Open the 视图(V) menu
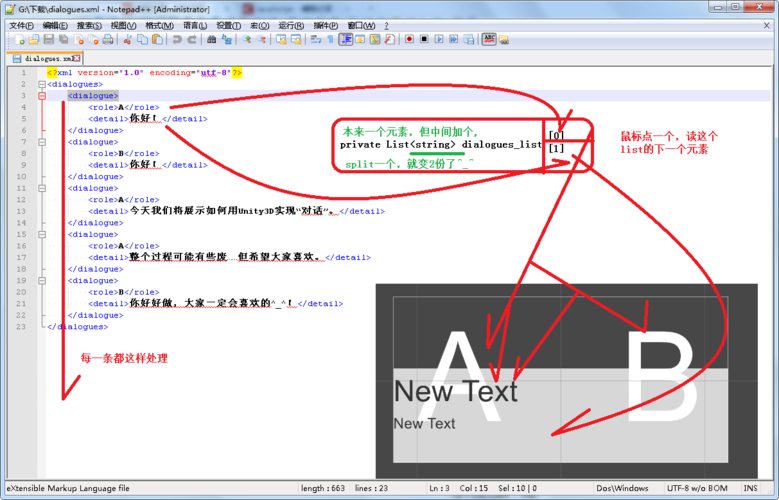 tap(123, 25)
